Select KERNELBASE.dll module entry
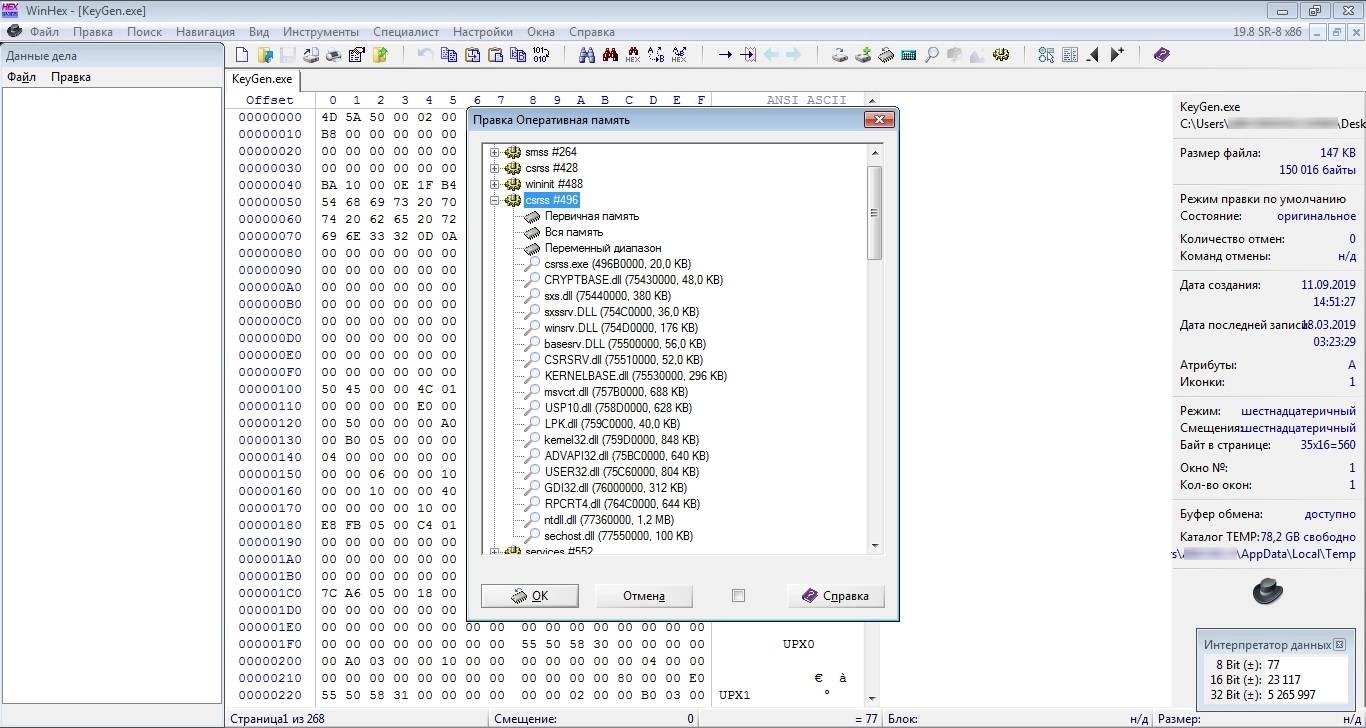 [635, 376]
